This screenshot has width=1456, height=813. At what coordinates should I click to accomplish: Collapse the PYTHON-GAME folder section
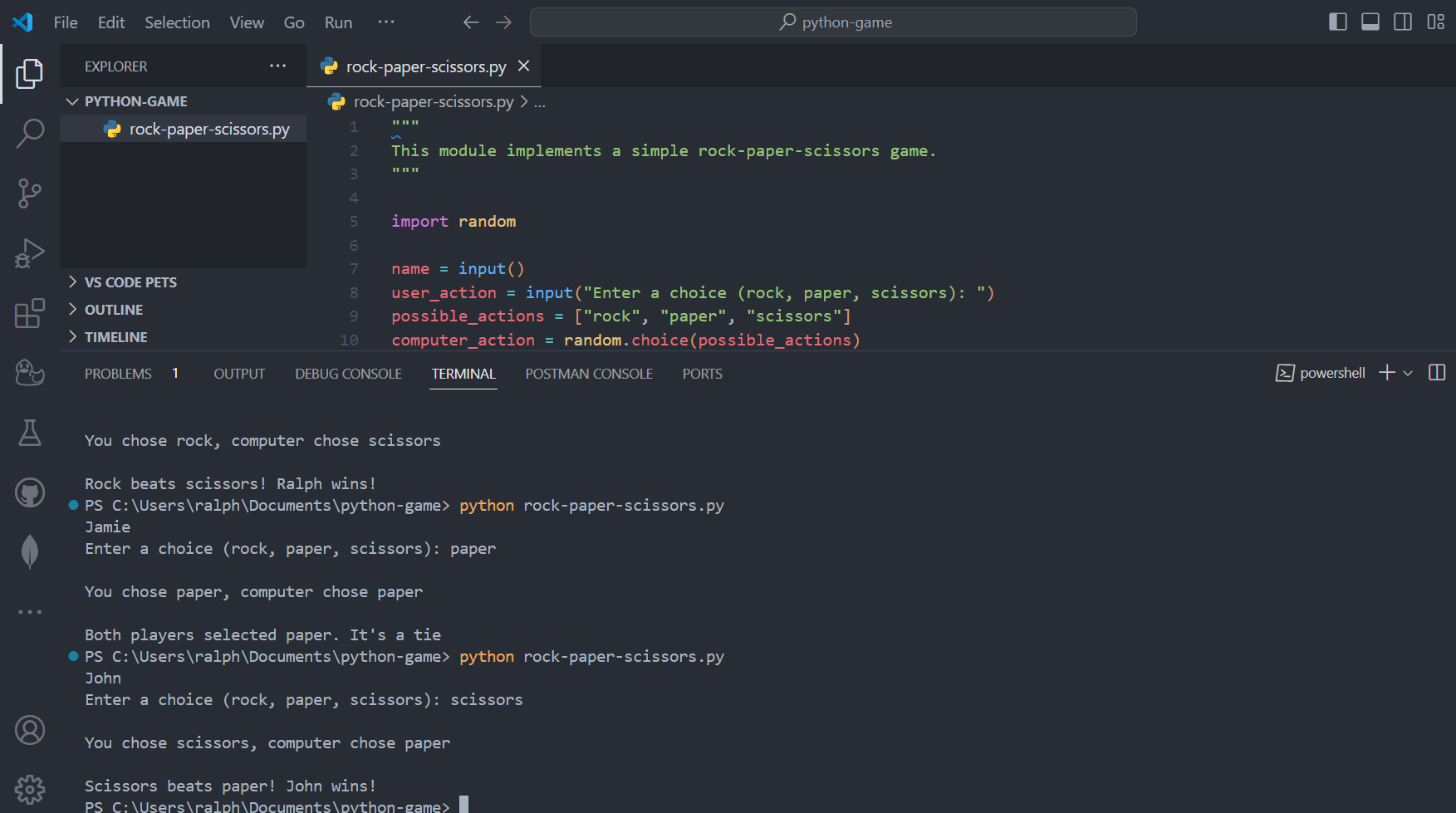pos(183,101)
